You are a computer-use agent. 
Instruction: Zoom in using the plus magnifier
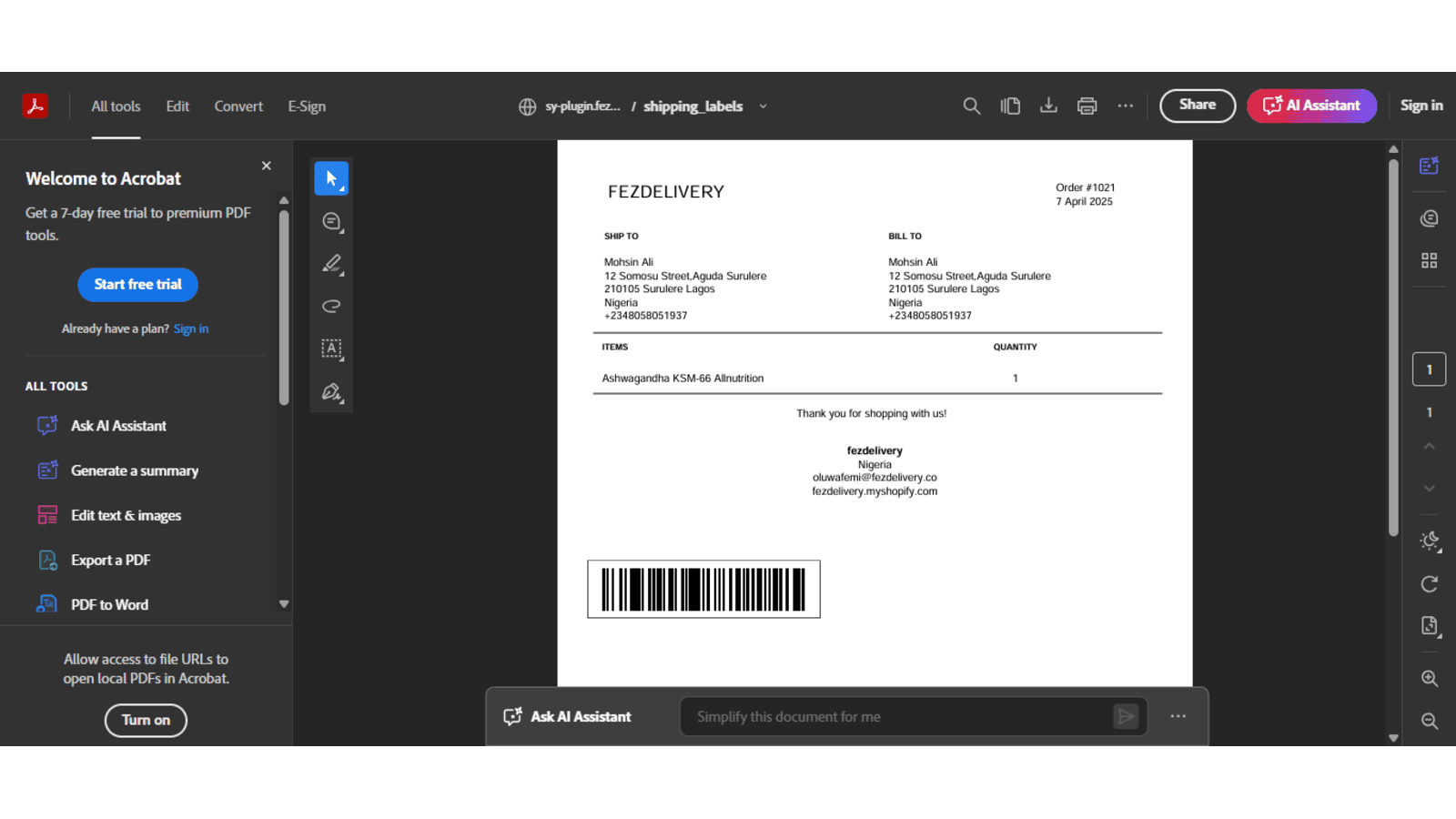point(1430,679)
